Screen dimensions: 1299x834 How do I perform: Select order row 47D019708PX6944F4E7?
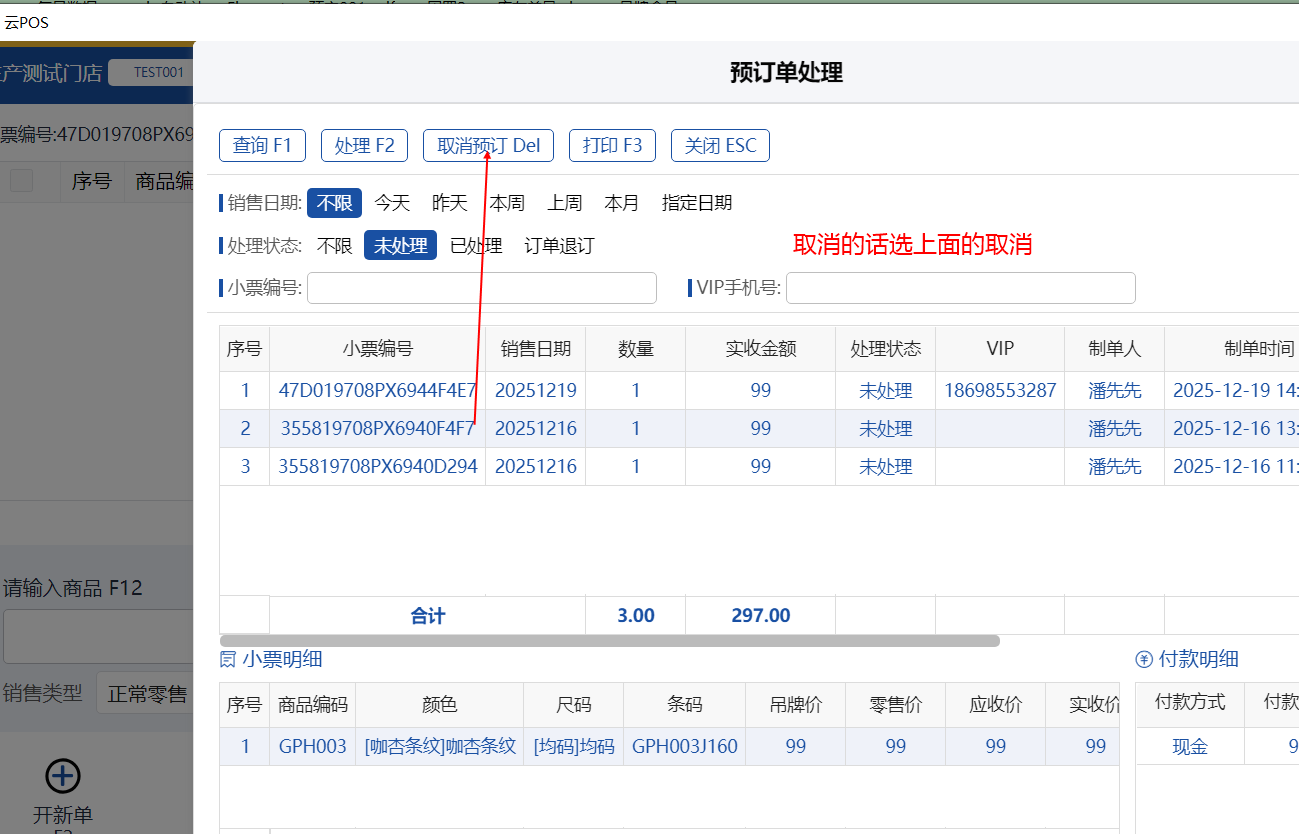[378, 391]
